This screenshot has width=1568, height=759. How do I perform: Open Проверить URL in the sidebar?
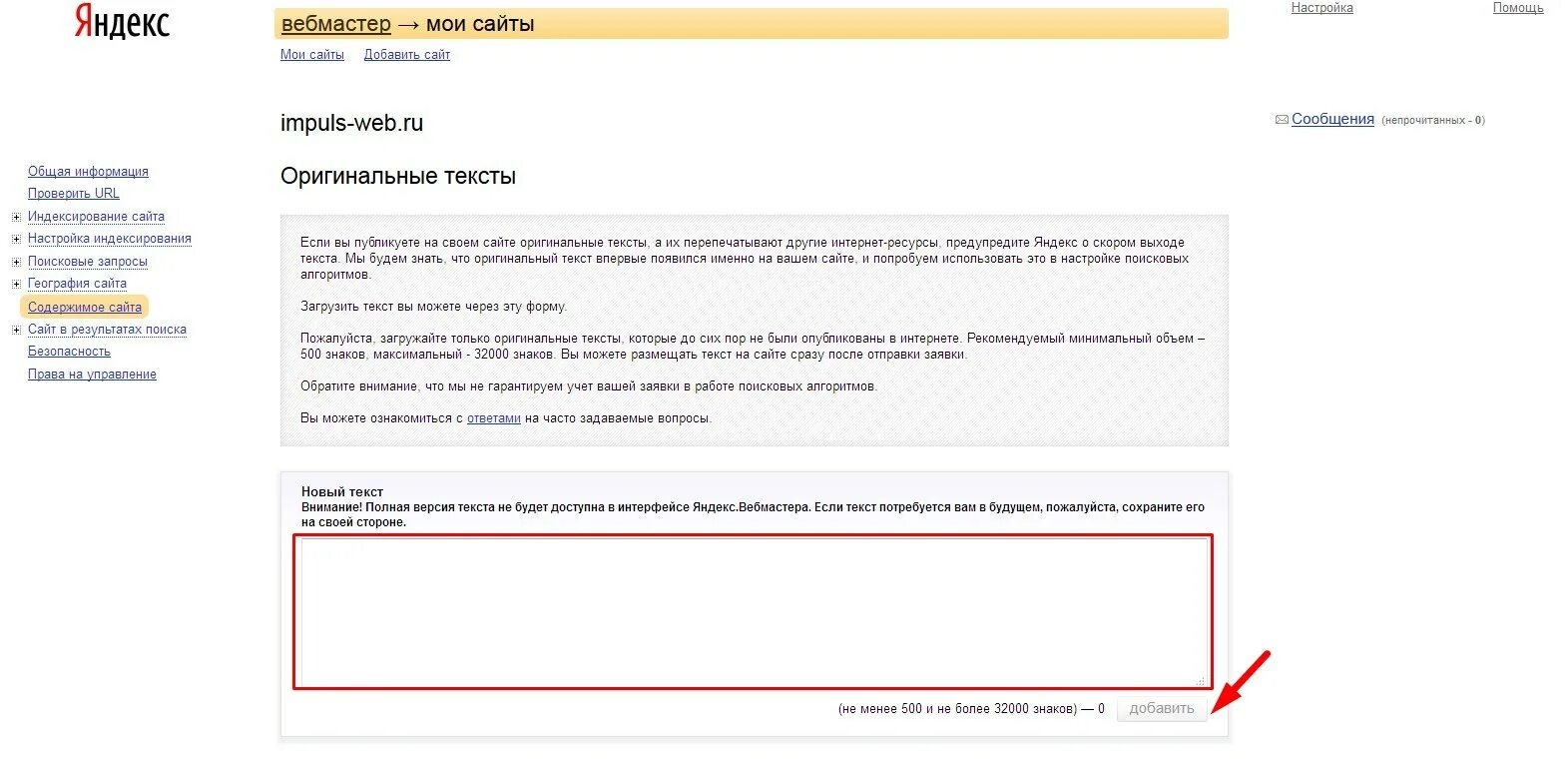74,194
